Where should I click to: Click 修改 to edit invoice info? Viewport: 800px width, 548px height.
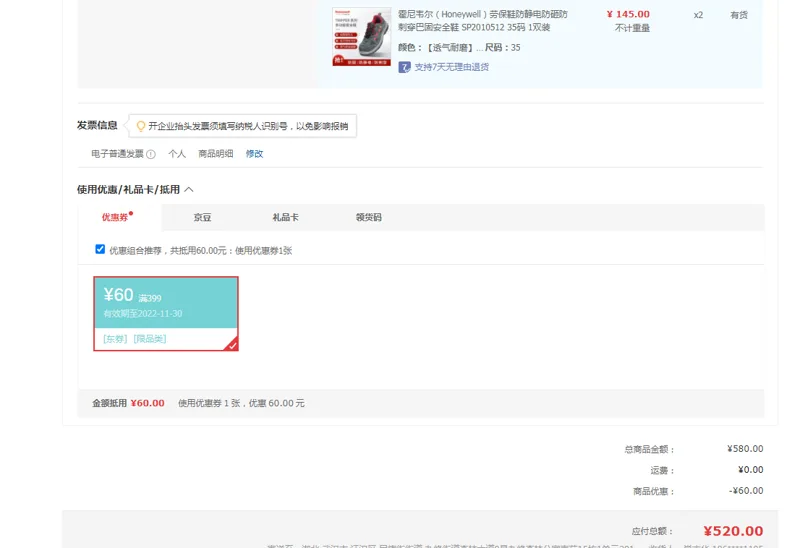point(254,154)
